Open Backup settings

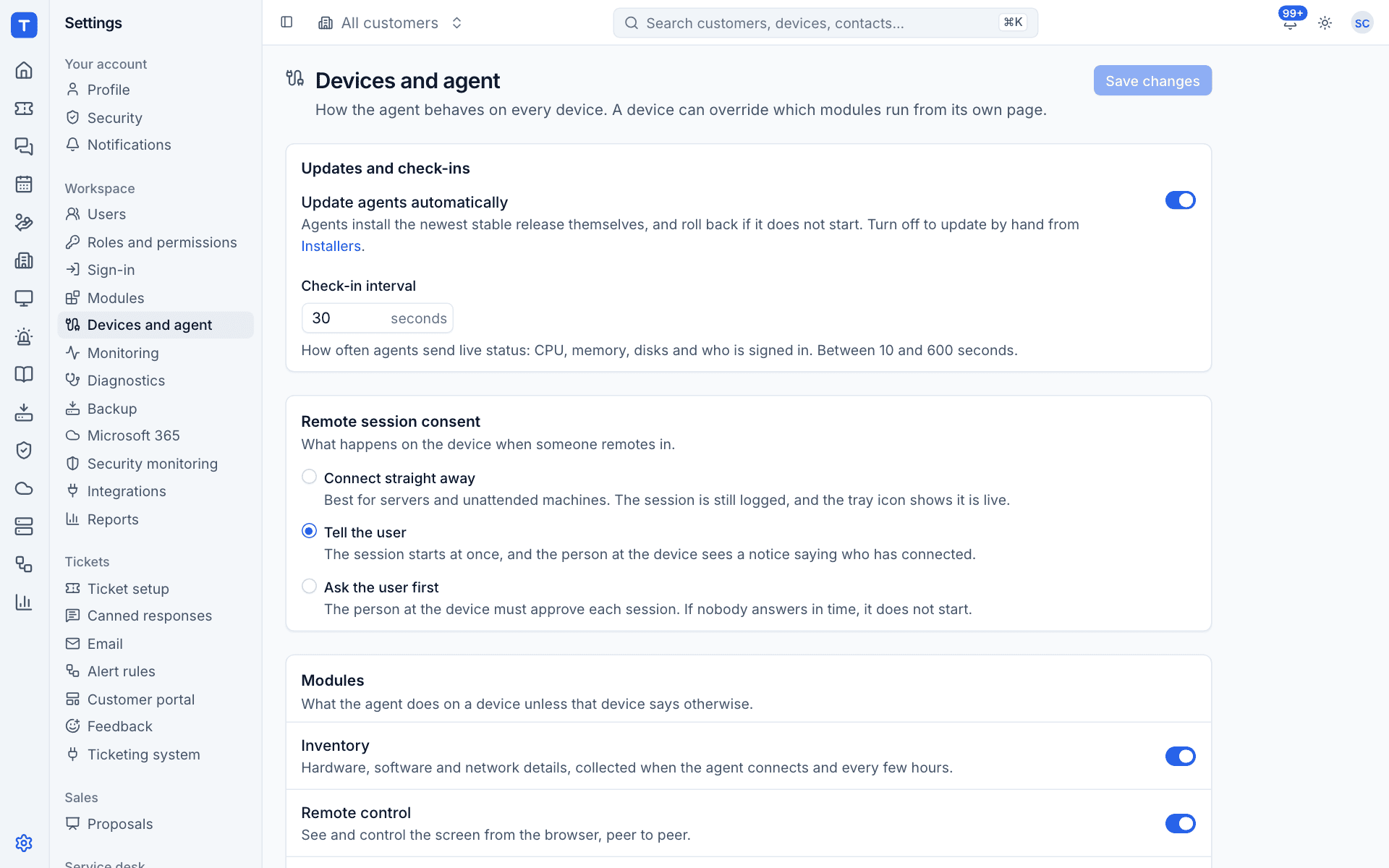point(156,409)
